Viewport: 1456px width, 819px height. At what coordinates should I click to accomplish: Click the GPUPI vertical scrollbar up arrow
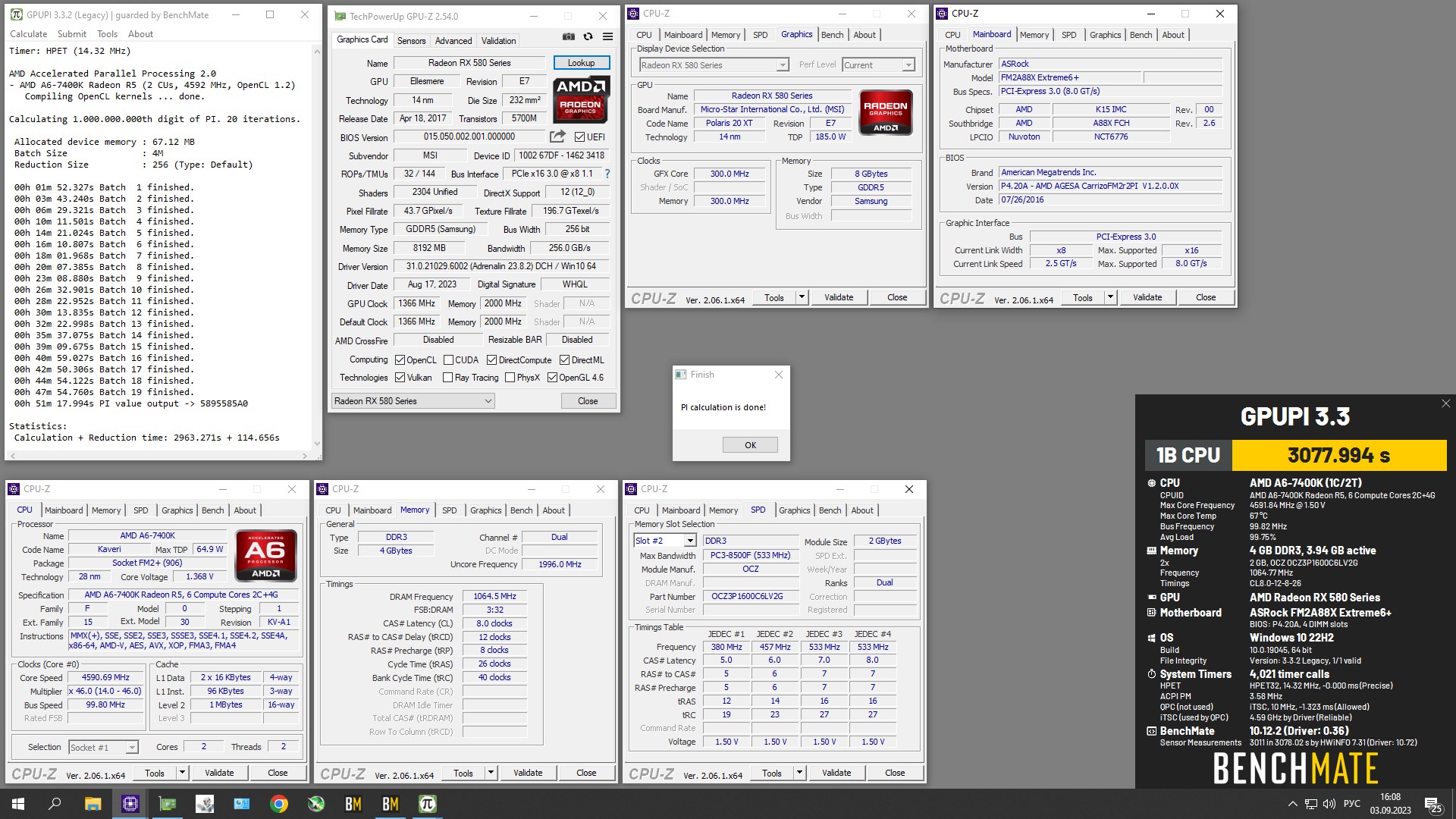[x=317, y=50]
